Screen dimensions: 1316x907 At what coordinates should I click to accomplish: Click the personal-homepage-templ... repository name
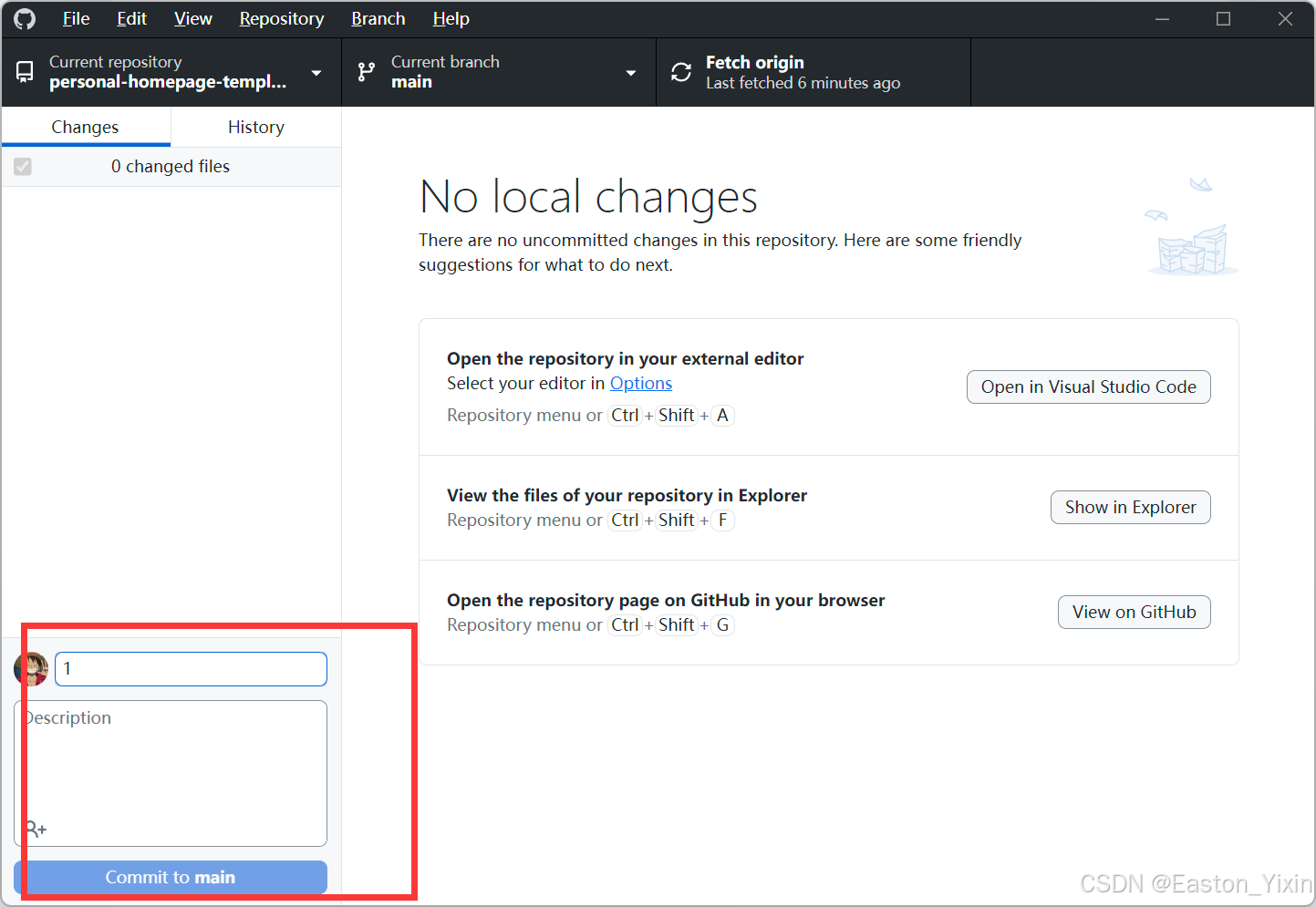(168, 82)
